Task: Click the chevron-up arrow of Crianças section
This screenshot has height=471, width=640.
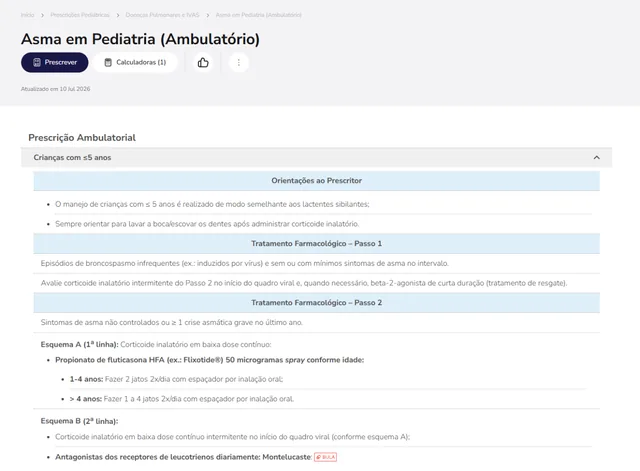Action: [596, 158]
